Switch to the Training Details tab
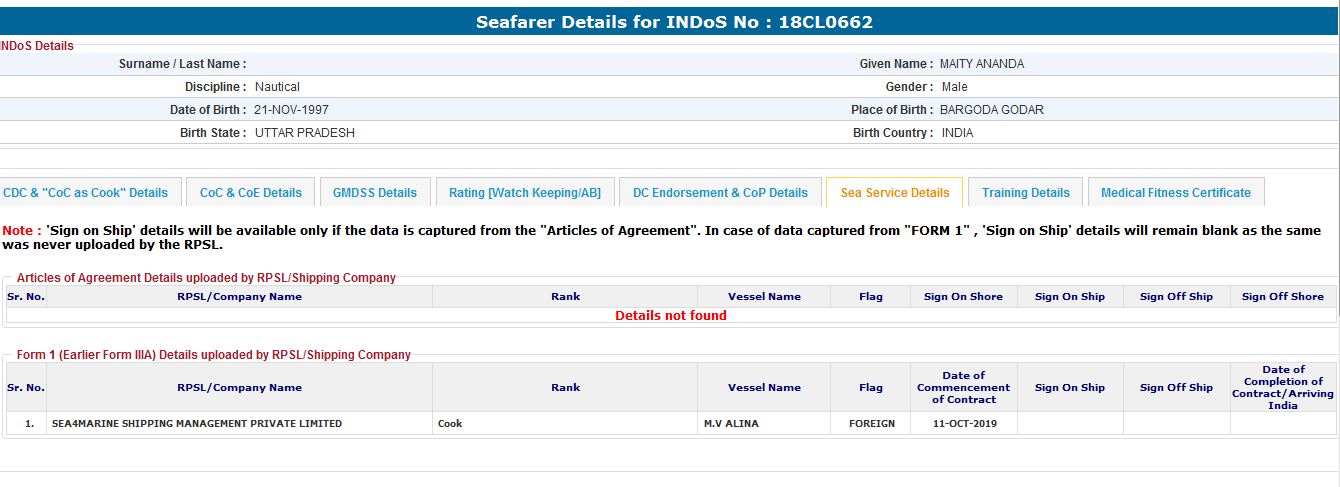Image resolution: width=1340 pixels, height=487 pixels. pos(1025,193)
